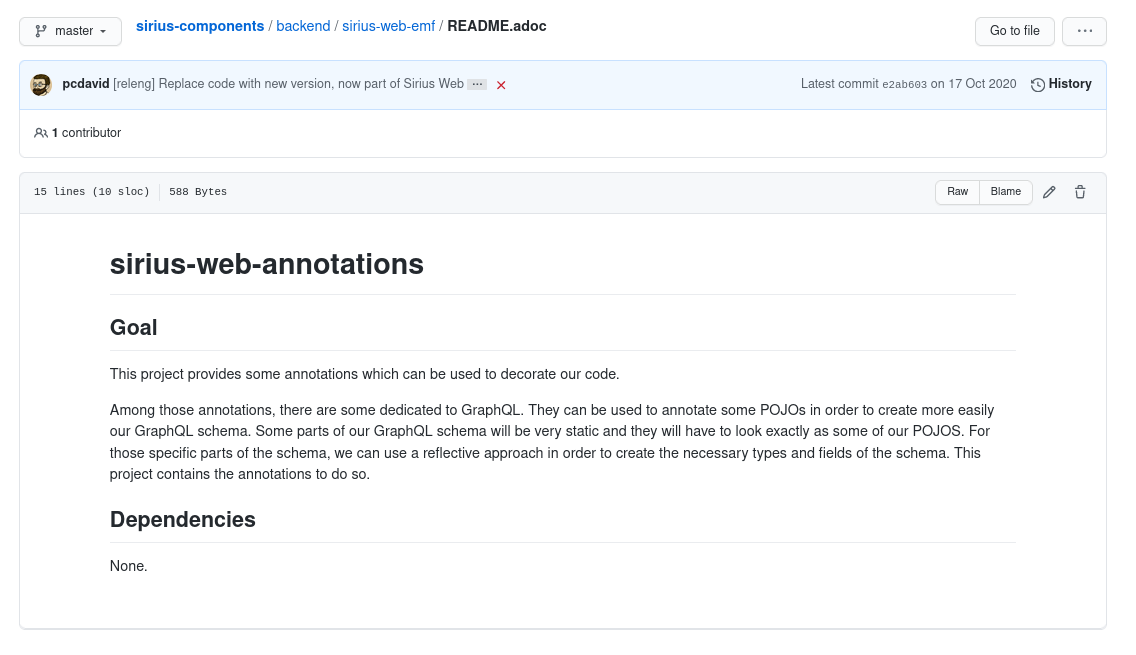
Task: Click the red X failed status icon
Action: [501, 84]
